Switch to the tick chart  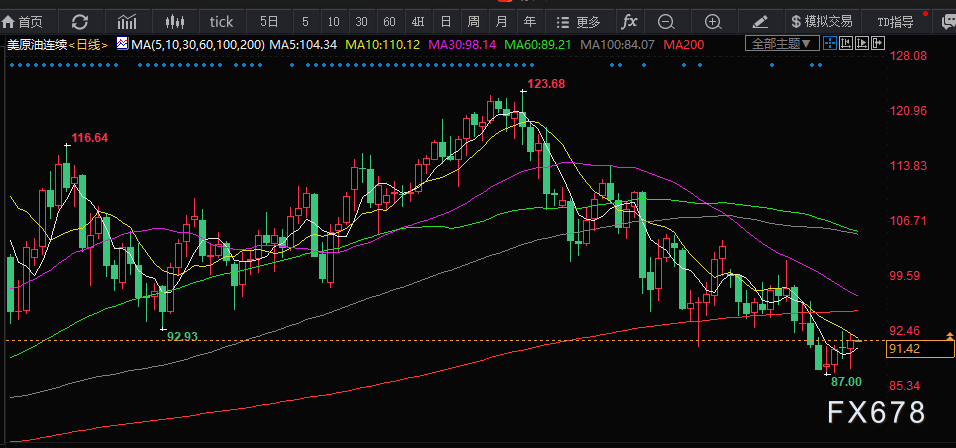pyautogui.click(x=221, y=22)
